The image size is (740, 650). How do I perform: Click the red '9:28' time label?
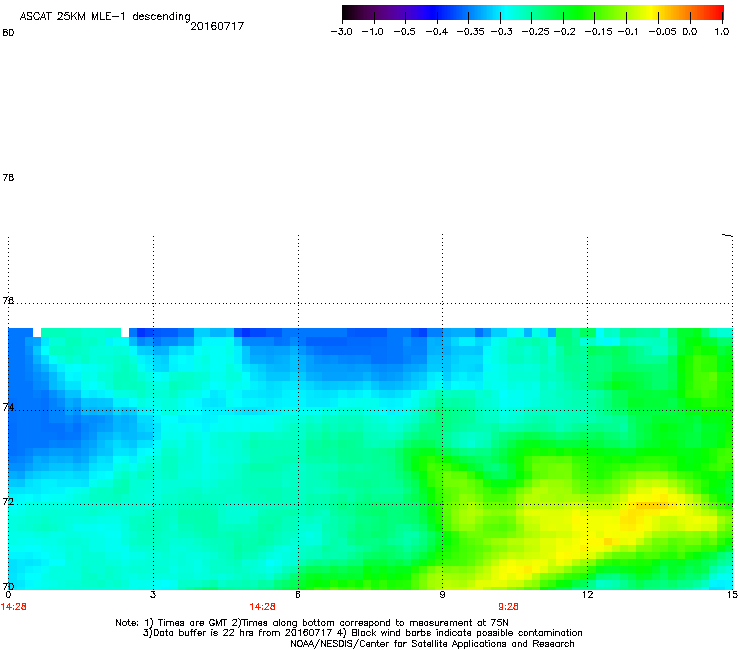[x=508, y=607]
